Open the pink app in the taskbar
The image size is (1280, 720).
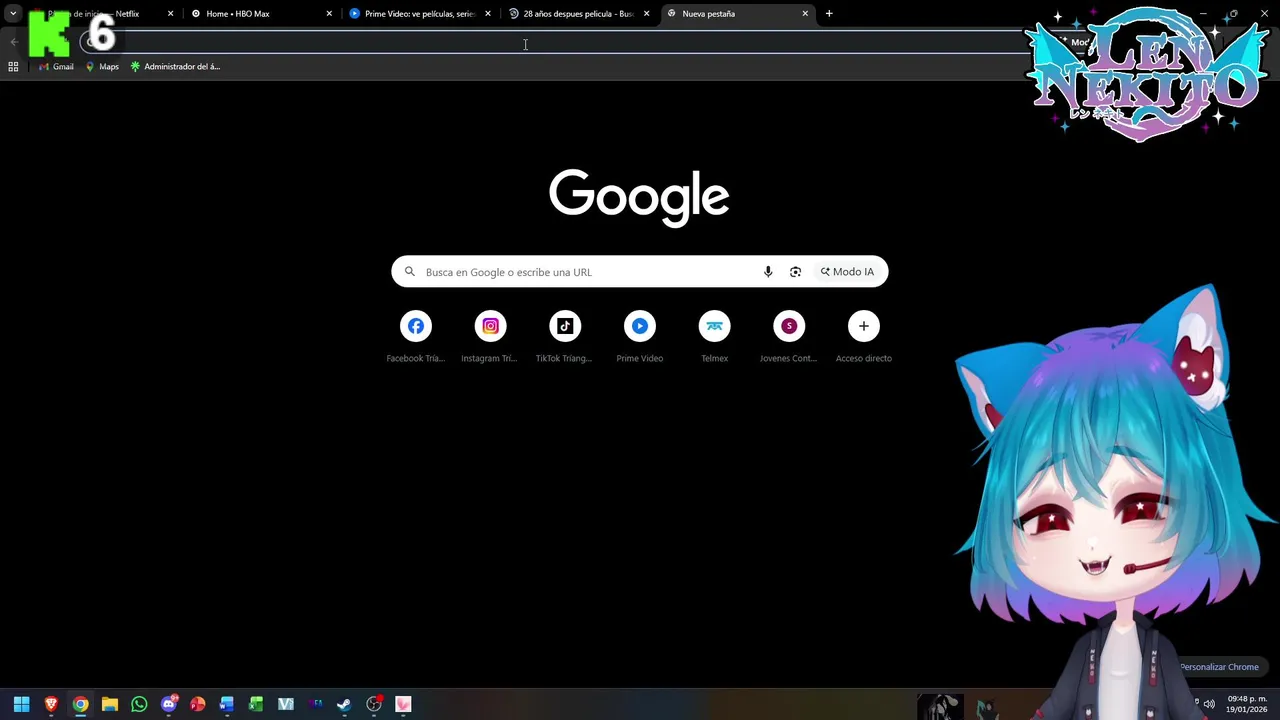[x=403, y=704]
